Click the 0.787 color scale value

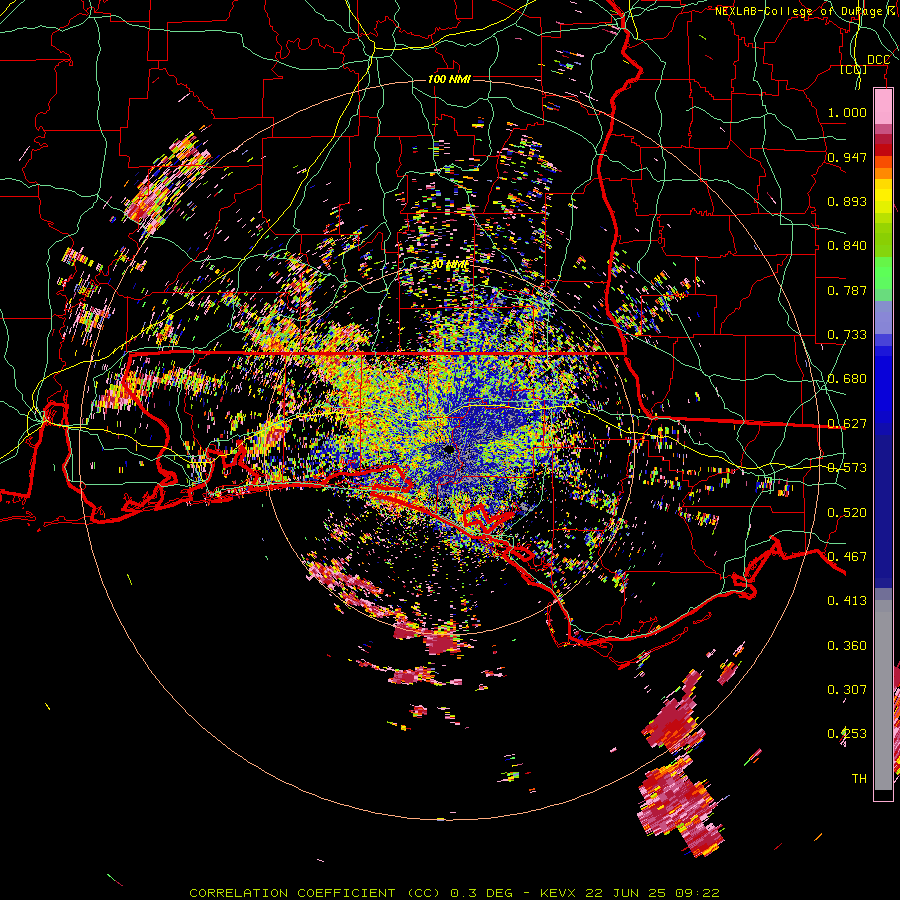(x=847, y=290)
